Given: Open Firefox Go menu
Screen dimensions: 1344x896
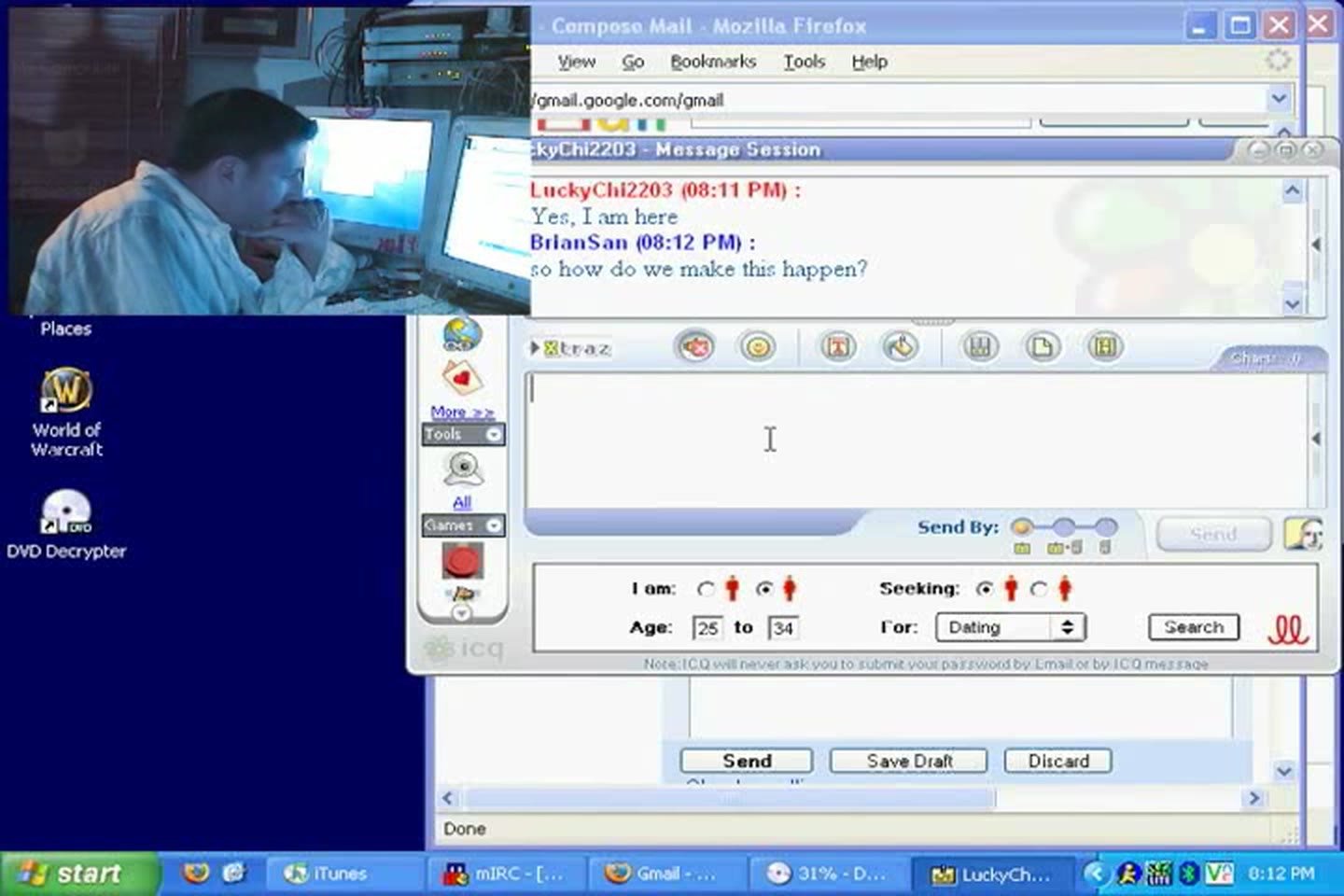Looking at the screenshot, I should point(633,62).
